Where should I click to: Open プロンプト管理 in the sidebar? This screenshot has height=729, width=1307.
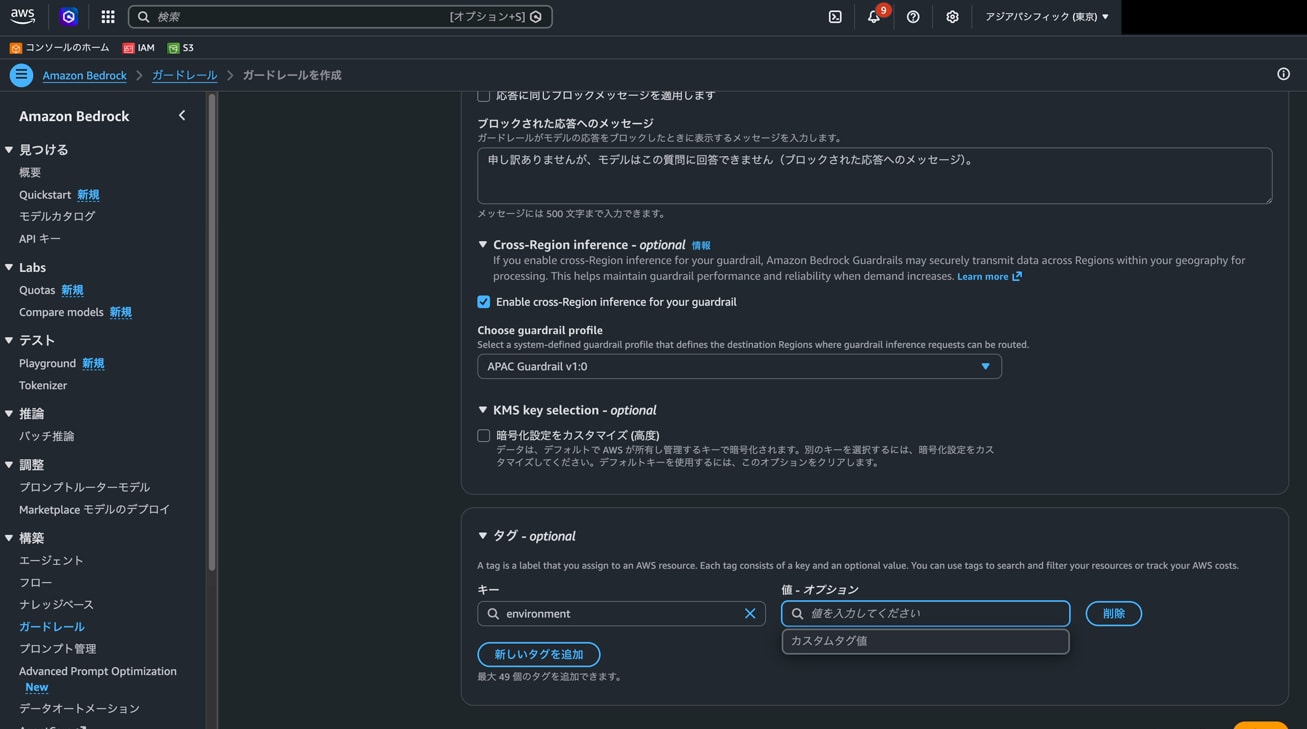[58, 649]
